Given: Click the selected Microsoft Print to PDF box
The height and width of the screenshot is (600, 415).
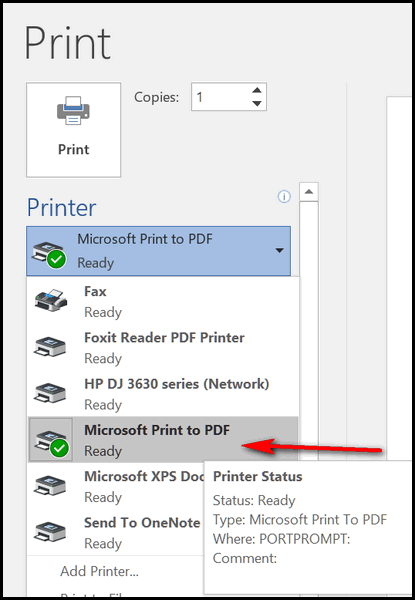Looking at the screenshot, I should 158,251.
